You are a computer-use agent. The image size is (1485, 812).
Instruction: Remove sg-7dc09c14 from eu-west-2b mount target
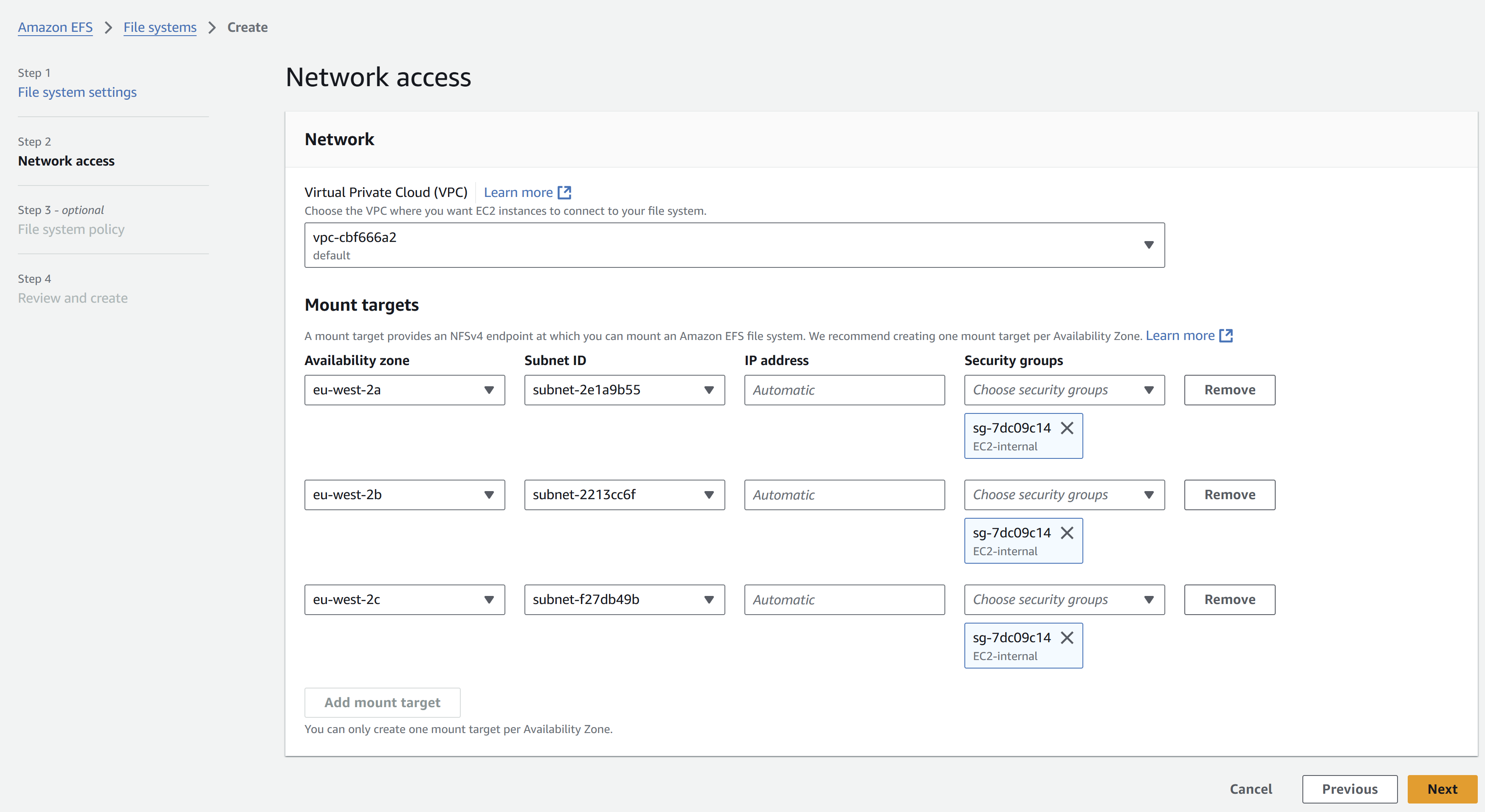[1067, 533]
